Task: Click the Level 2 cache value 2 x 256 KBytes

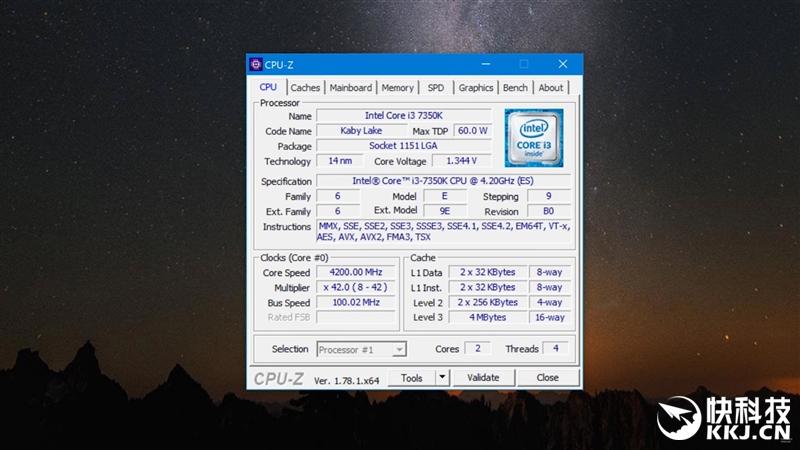Action: 487,303
